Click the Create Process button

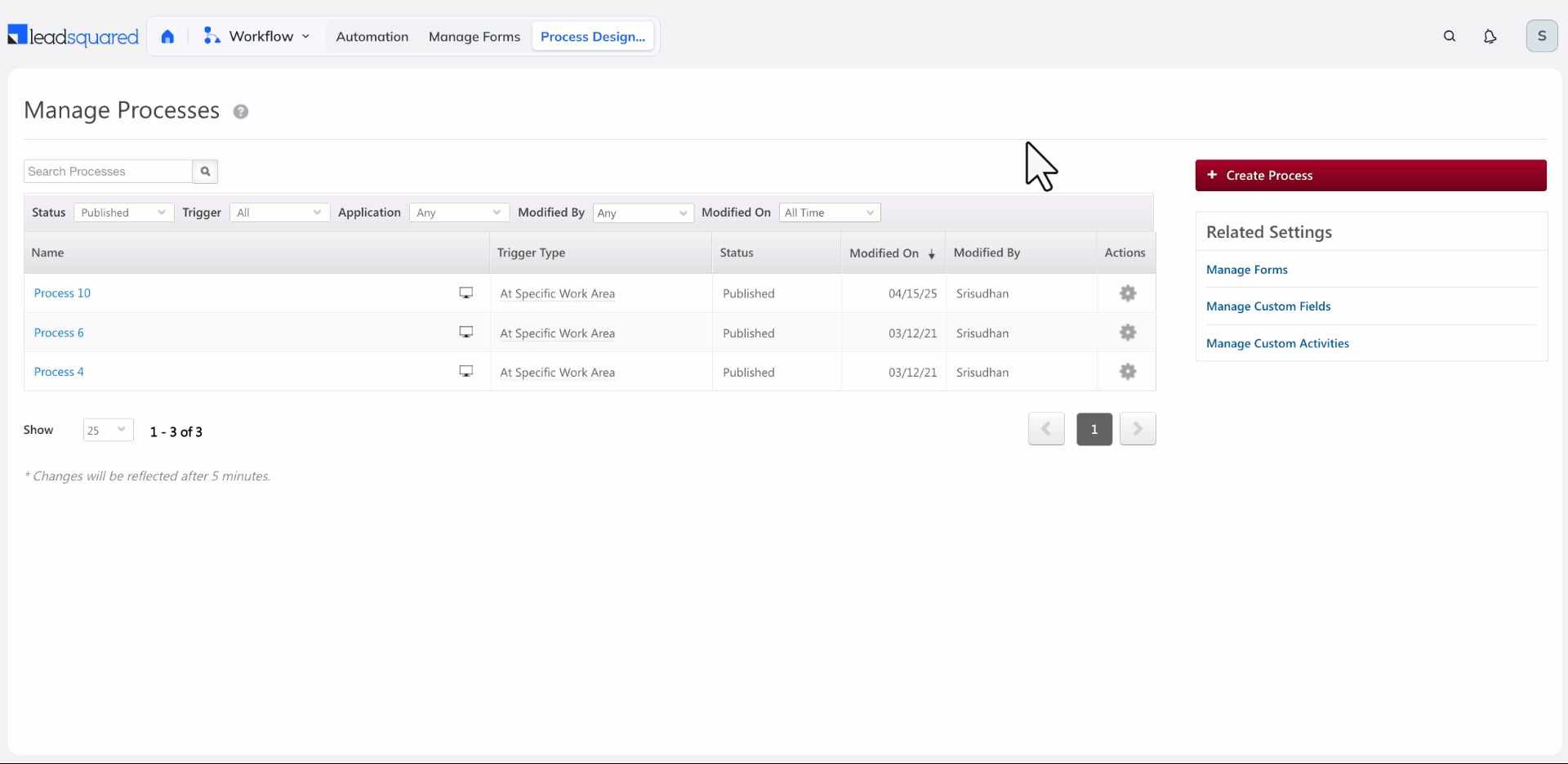pos(1371,176)
